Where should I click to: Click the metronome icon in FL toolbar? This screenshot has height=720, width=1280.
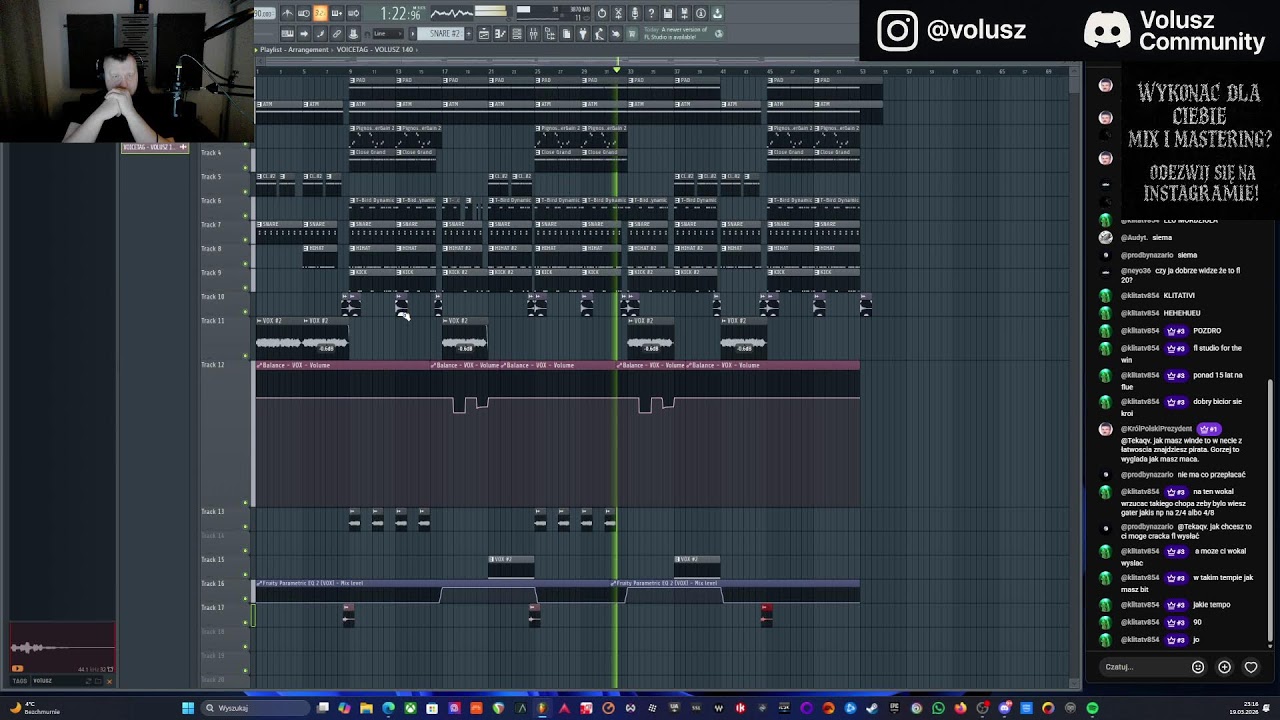coord(287,13)
